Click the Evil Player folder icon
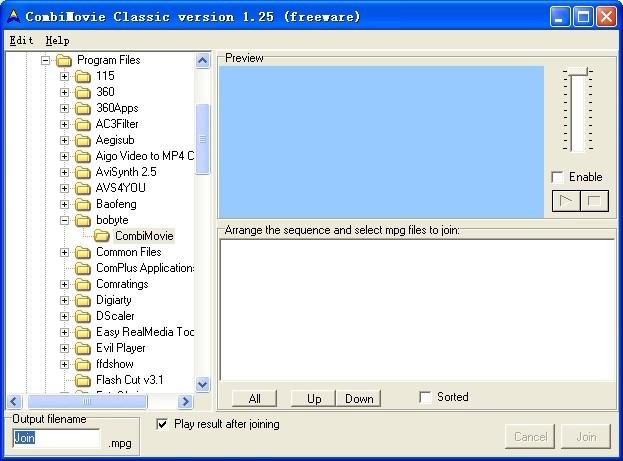 (x=83, y=348)
